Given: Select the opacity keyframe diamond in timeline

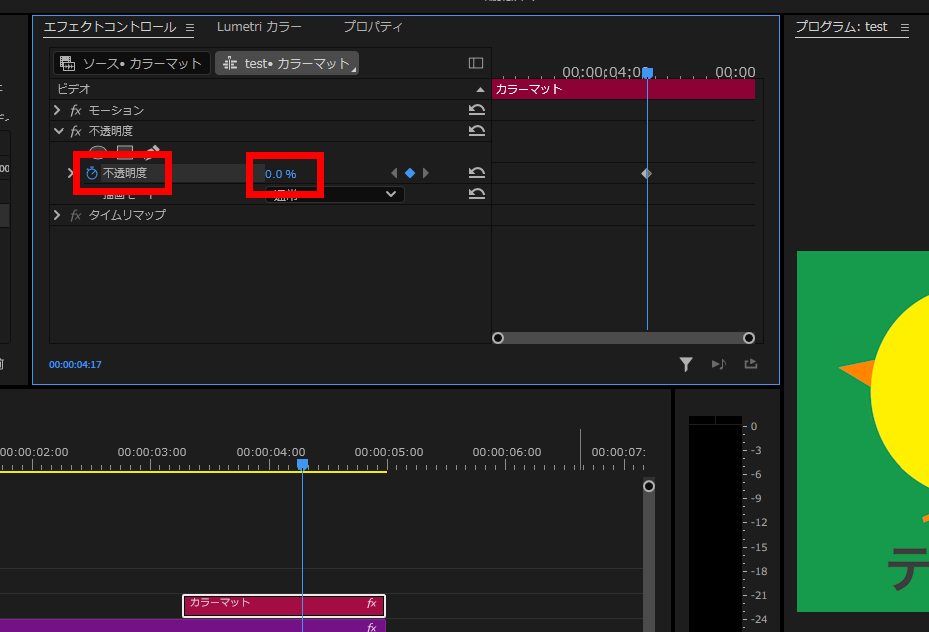Looking at the screenshot, I should coord(646,174).
